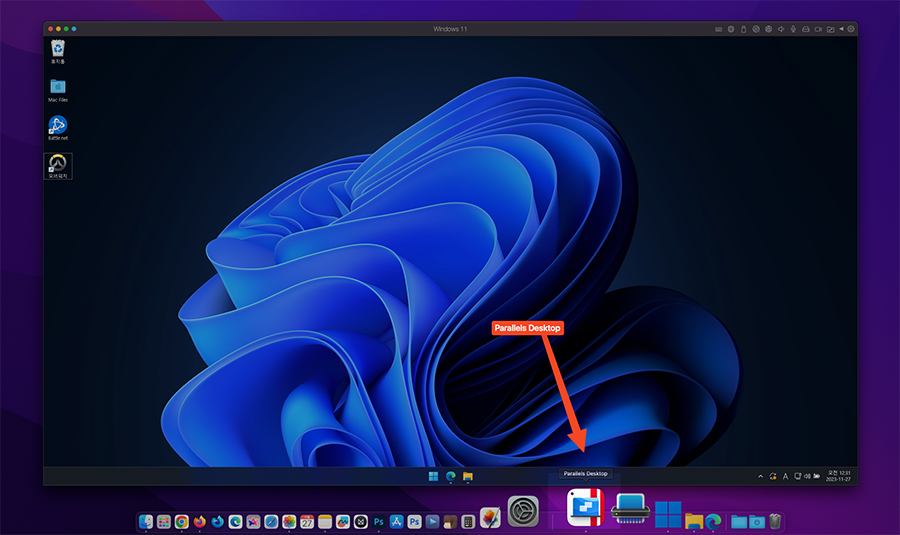Click the sound speaker icon in Parallels title bar
The image size is (900, 535).
click(x=781, y=29)
